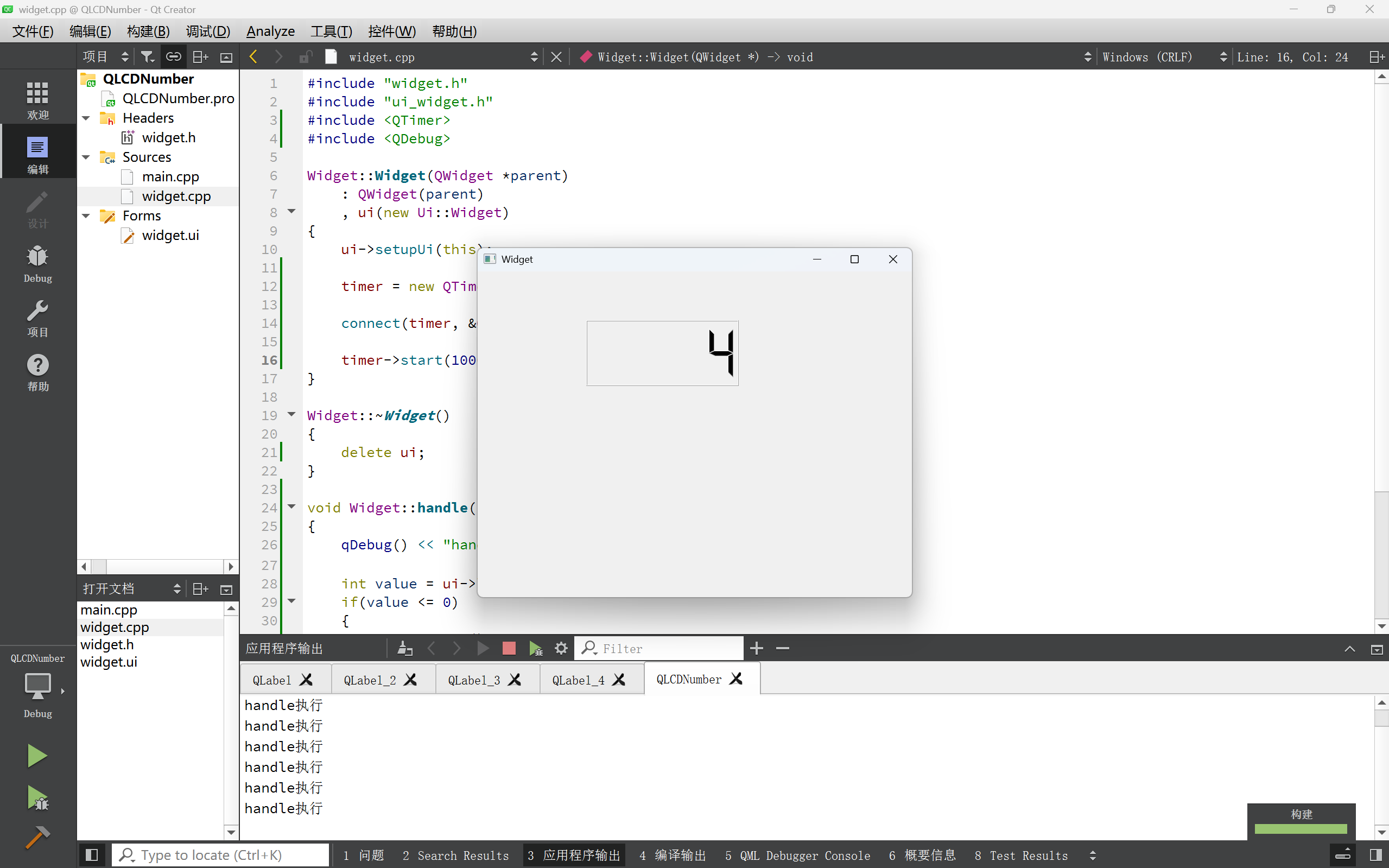Screen dimensions: 1389x868
Task: Stop the running program with the red square
Action: tap(509, 648)
